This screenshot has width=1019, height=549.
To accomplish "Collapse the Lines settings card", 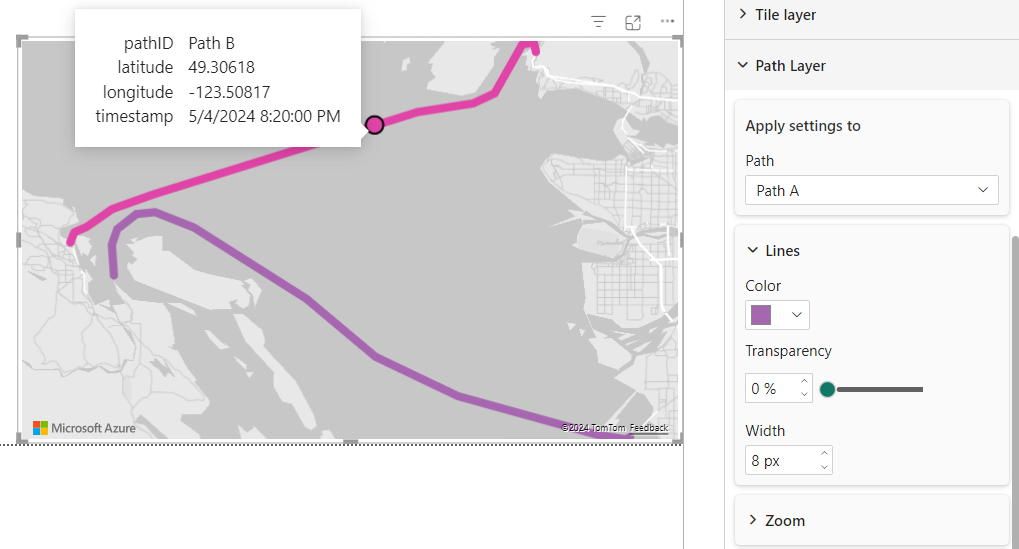I will (x=753, y=251).
